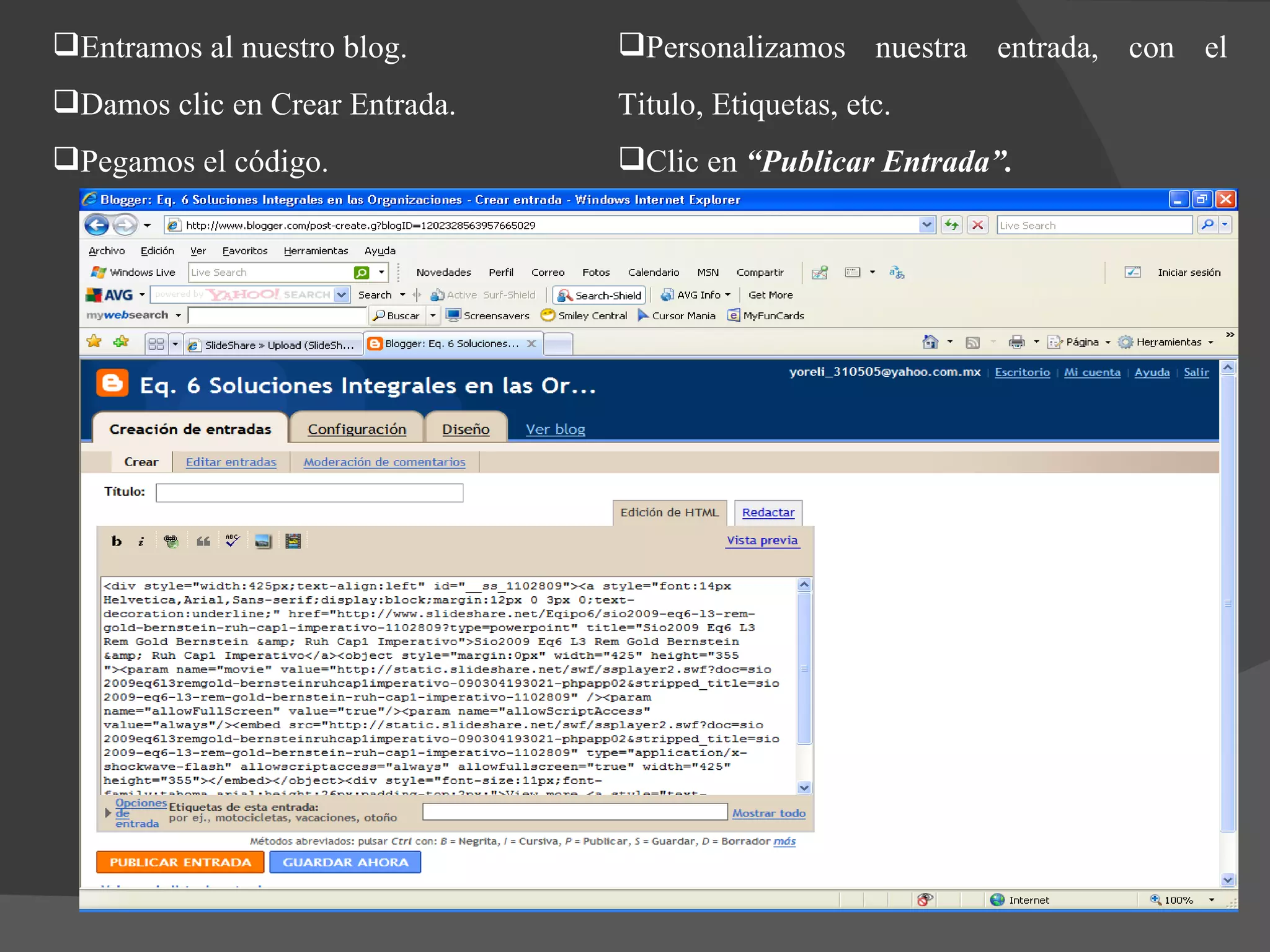Click the Search-Shield button
The image size is (1270, 952).
(x=599, y=295)
